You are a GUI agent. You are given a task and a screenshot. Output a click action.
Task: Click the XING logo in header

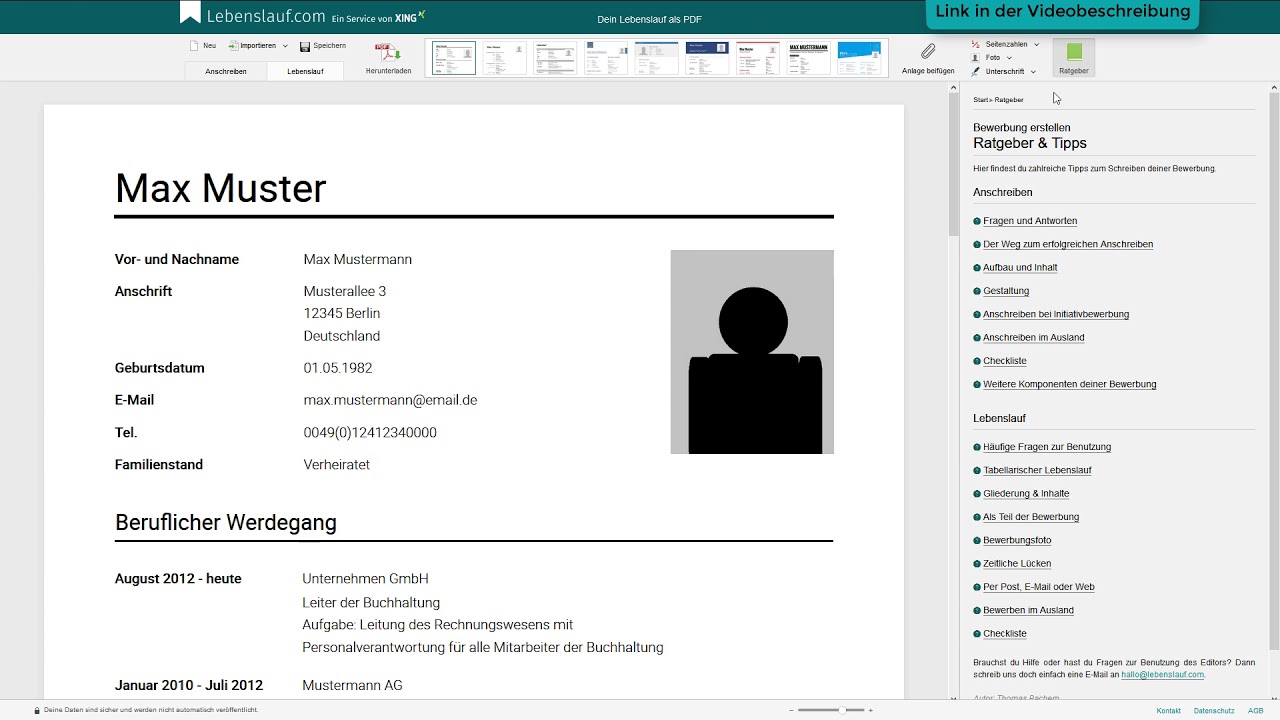(x=410, y=16)
